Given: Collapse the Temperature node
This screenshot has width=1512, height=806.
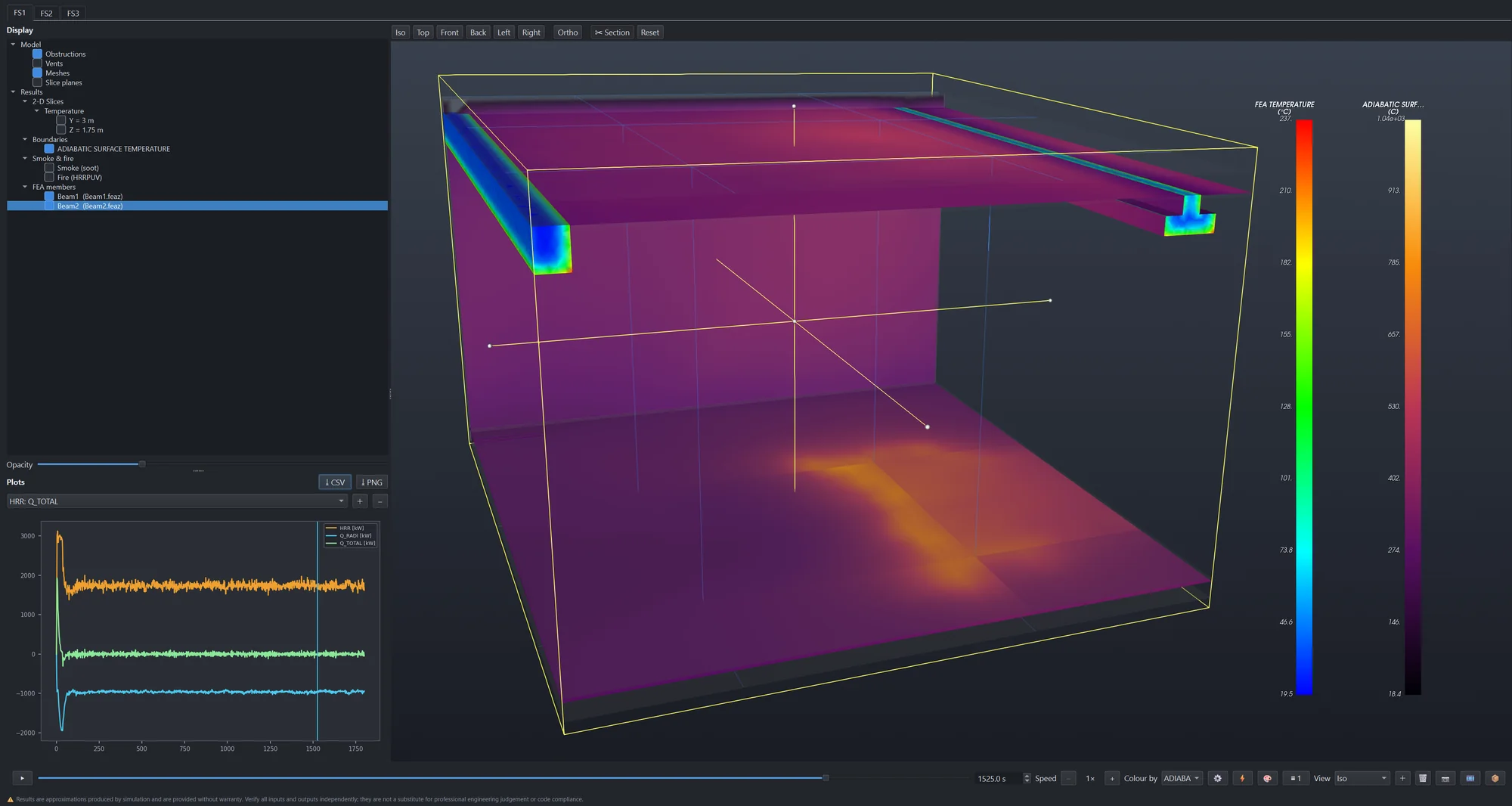Looking at the screenshot, I should click(x=37, y=111).
